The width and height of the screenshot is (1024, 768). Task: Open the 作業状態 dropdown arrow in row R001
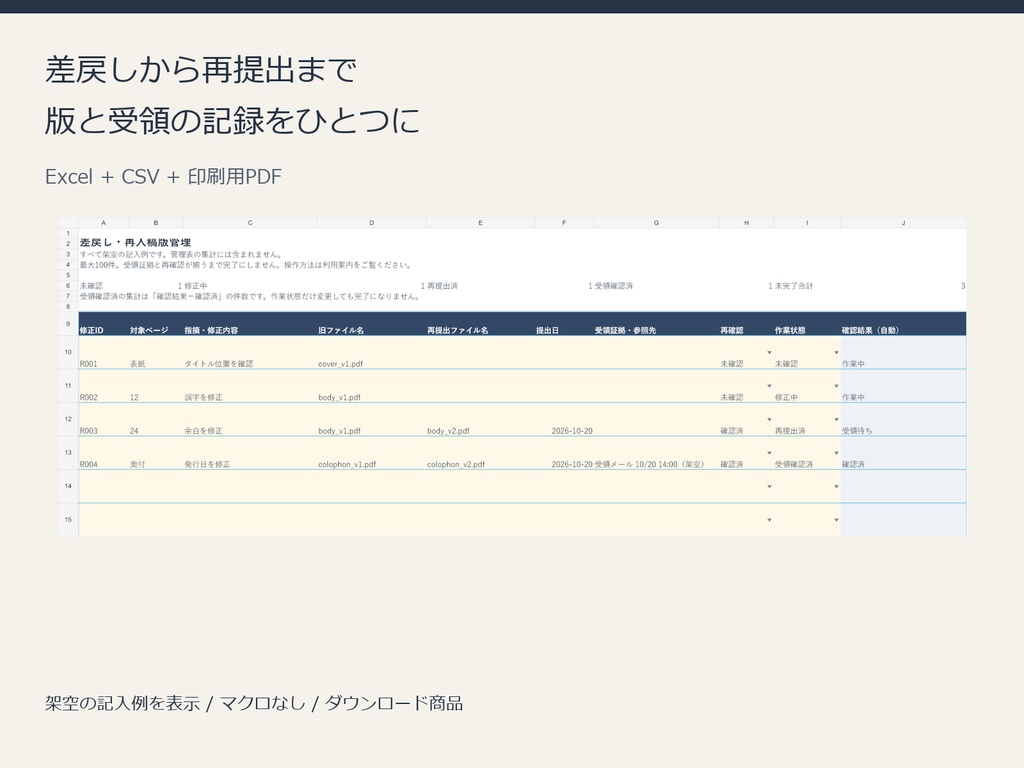pos(836,353)
